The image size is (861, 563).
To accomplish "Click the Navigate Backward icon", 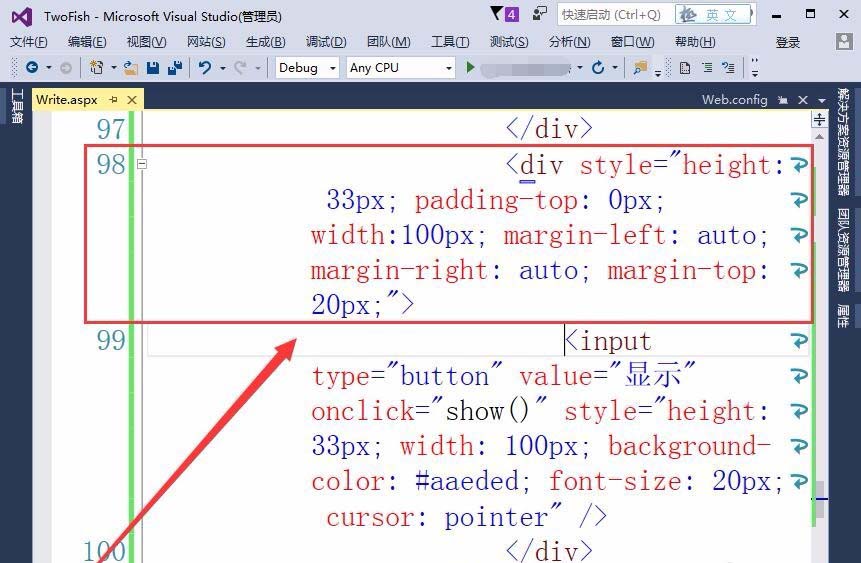I will pos(32,68).
